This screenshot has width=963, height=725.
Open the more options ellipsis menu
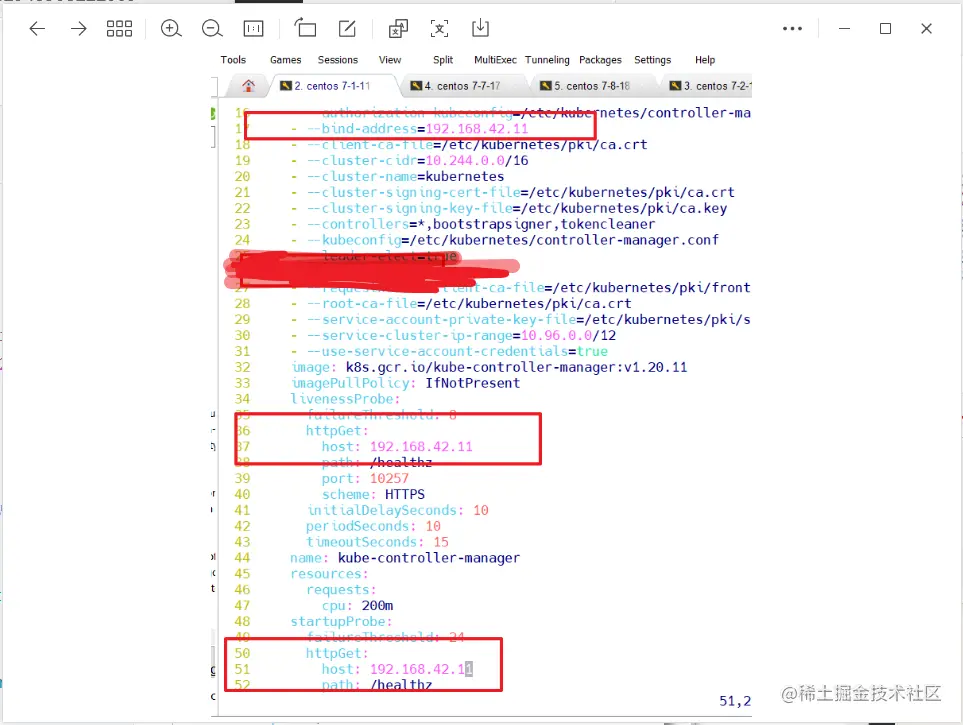pos(792,28)
